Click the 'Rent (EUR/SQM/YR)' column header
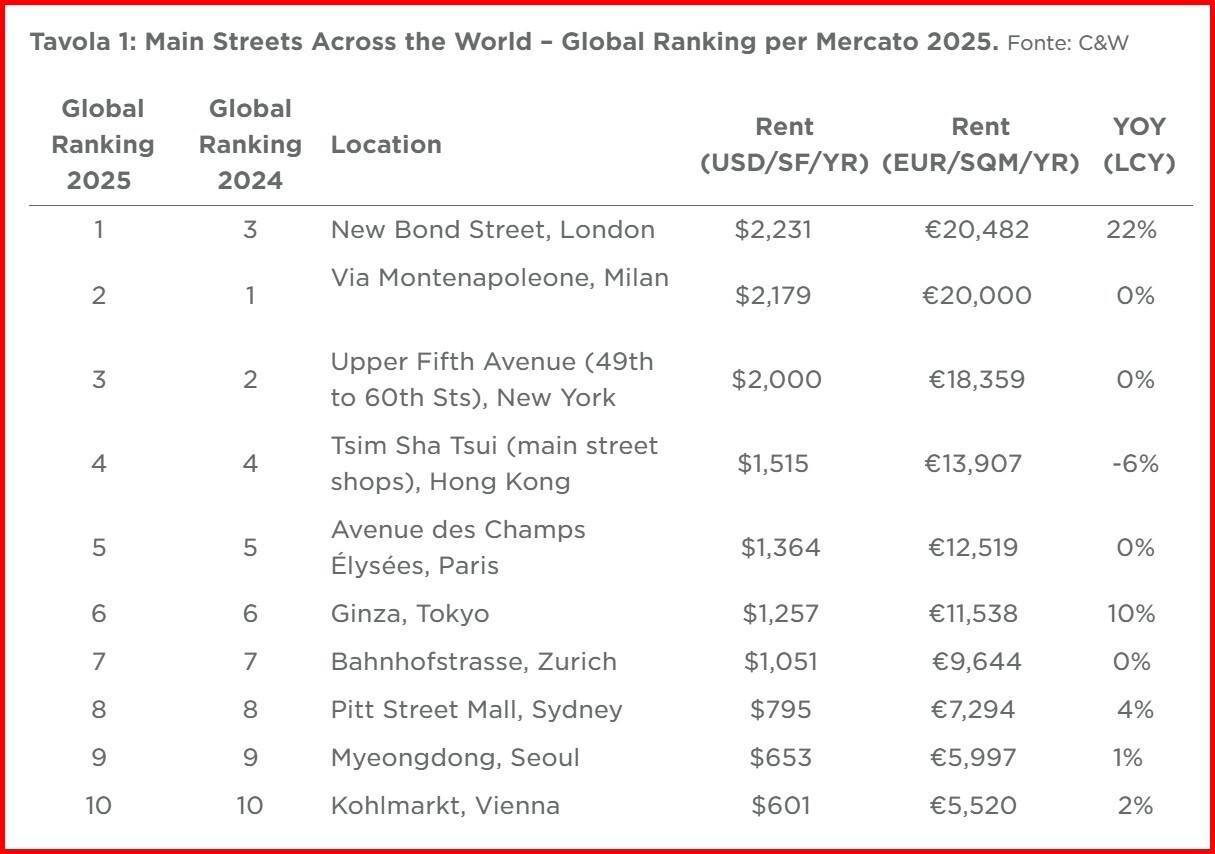This screenshot has width=1215, height=854. tap(980, 144)
